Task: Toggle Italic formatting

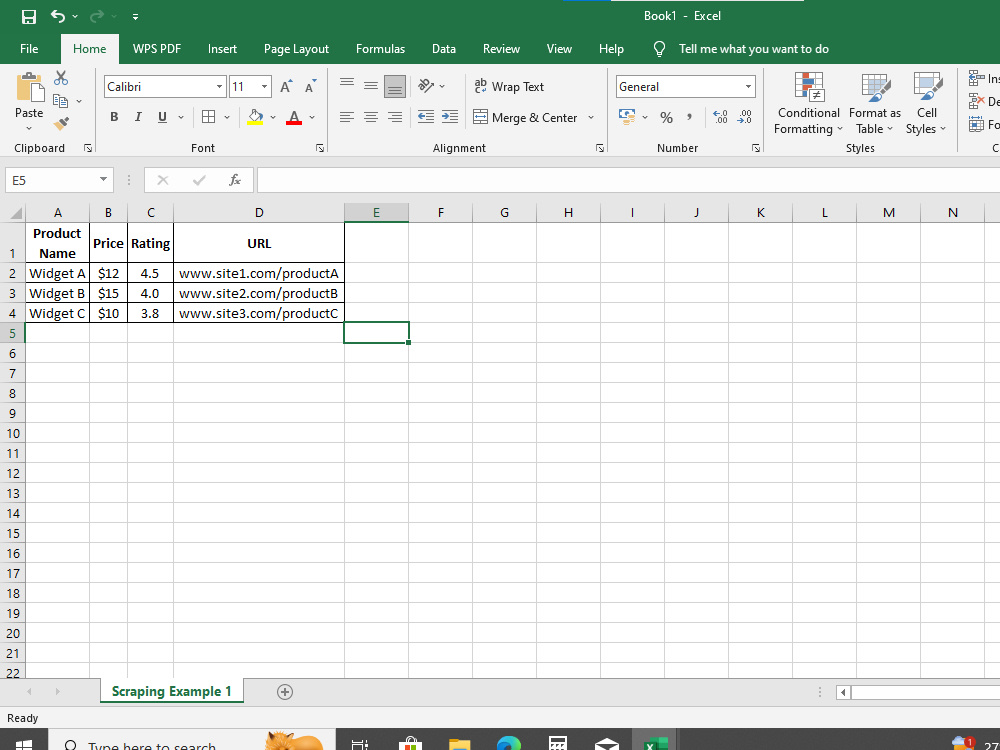Action: [x=138, y=117]
